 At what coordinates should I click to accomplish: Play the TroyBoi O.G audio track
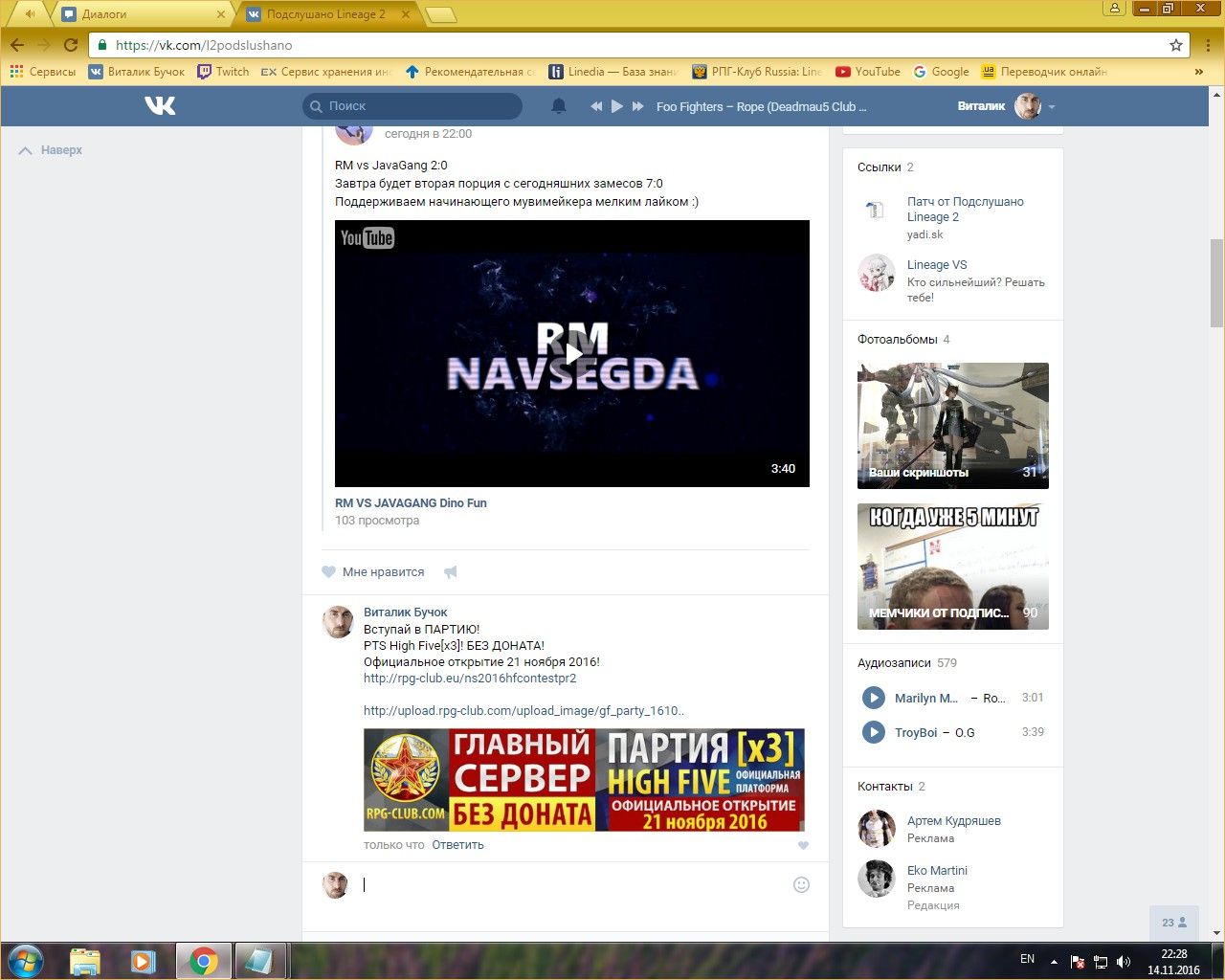tap(873, 732)
